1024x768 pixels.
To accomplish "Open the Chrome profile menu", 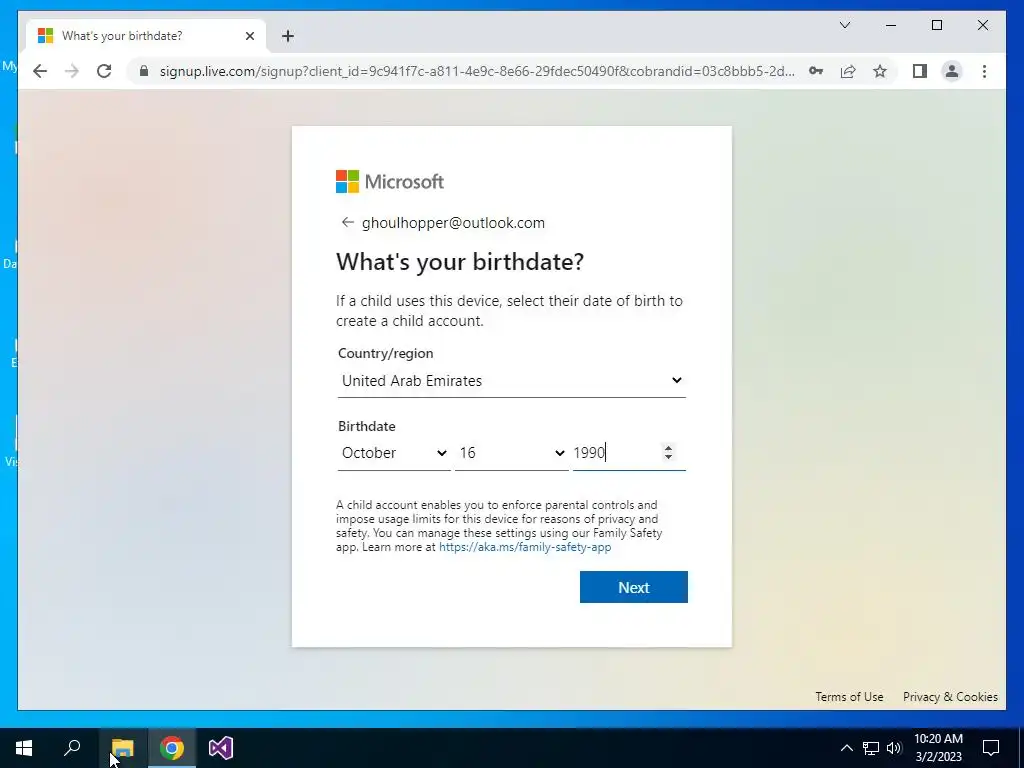I will [x=952, y=71].
